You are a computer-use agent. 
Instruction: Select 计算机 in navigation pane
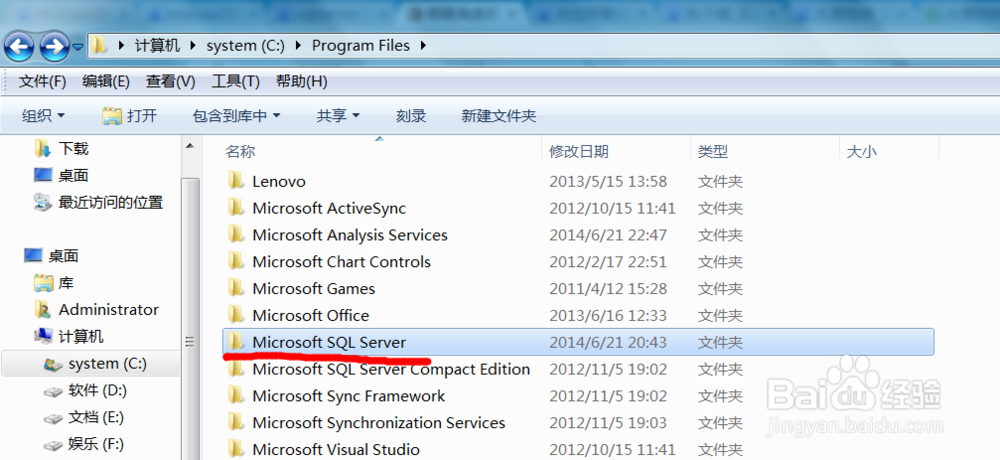click(81, 336)
